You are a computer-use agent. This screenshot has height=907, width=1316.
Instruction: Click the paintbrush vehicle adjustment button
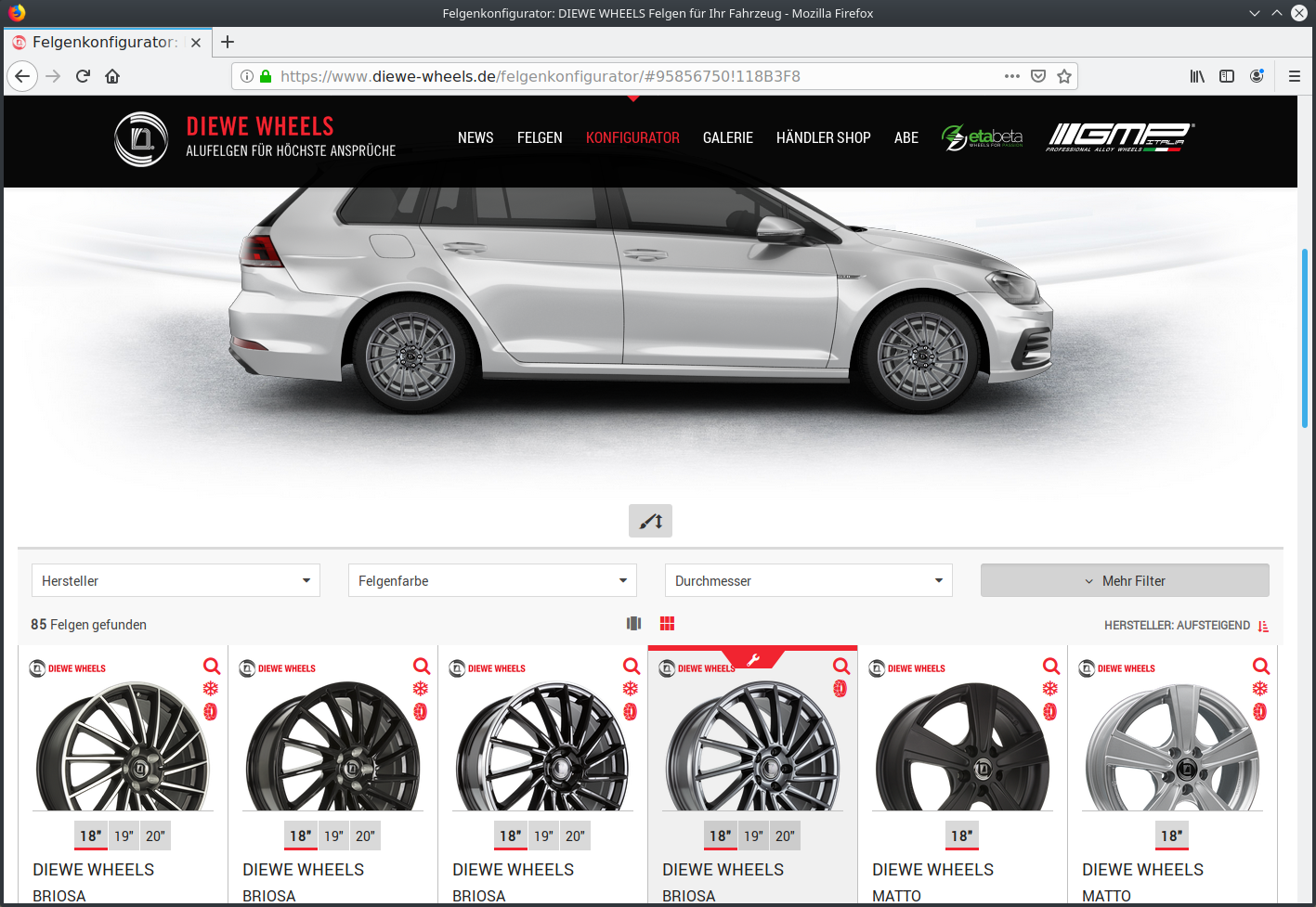tap(650, 521)
